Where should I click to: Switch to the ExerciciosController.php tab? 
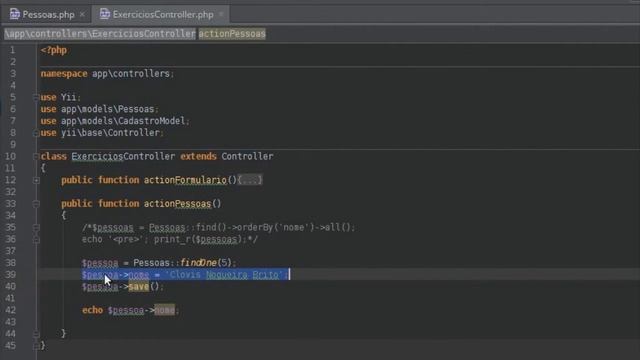(162, 15)
